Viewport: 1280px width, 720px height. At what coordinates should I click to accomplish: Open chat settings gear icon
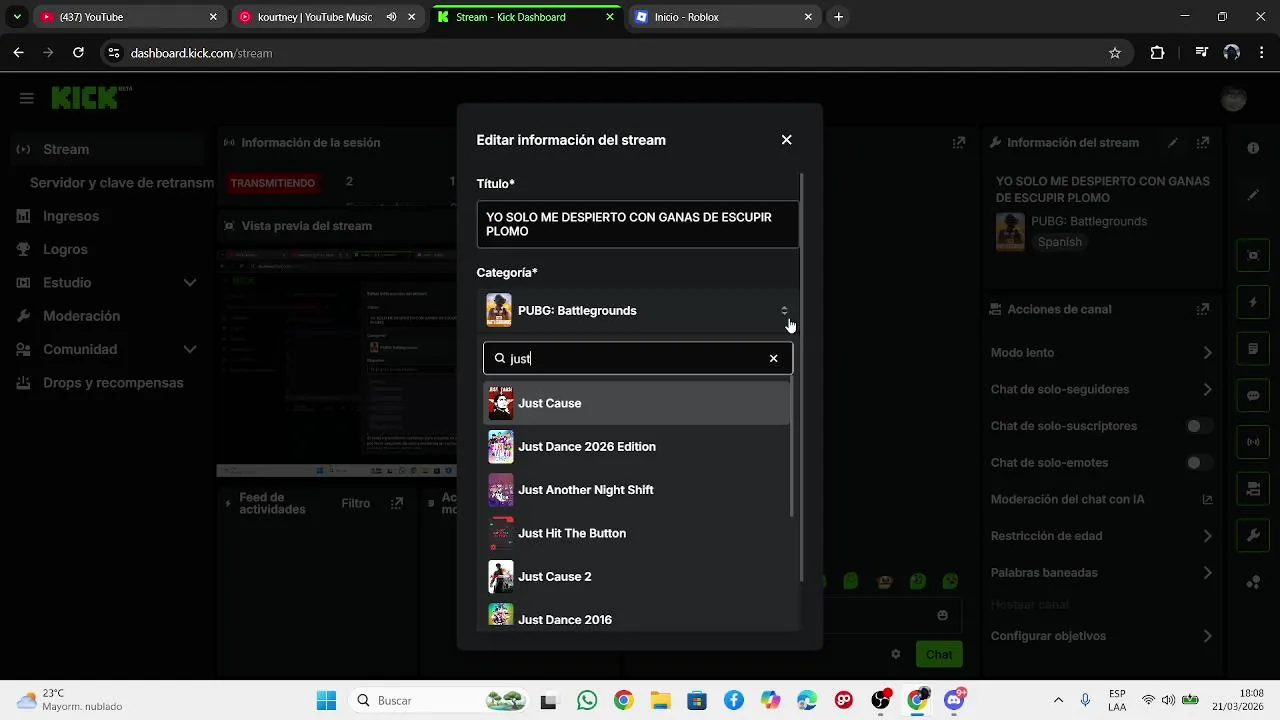pyautogui.click(x=896, y=654)
